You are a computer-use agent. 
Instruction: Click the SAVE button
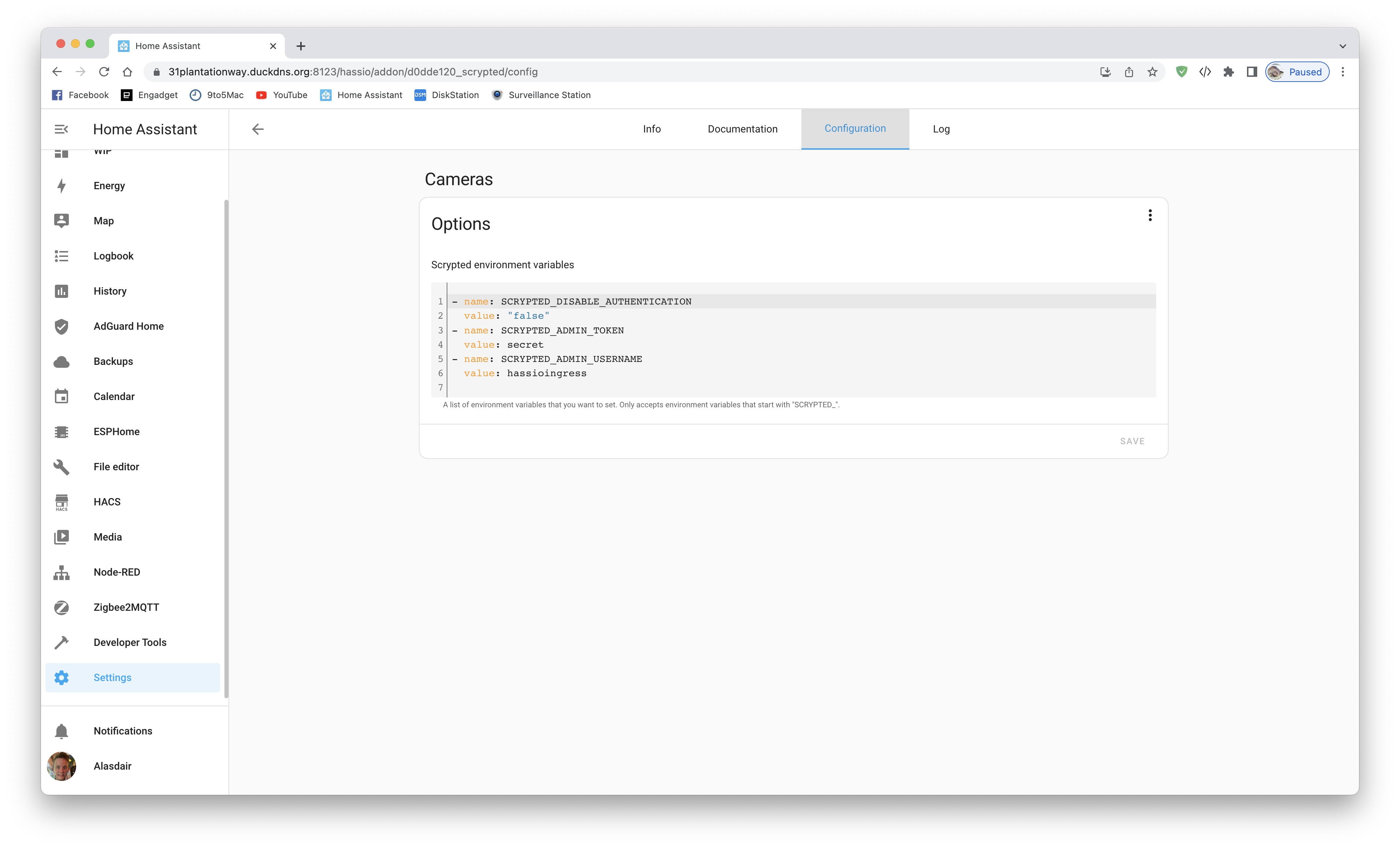point(1132,441)
